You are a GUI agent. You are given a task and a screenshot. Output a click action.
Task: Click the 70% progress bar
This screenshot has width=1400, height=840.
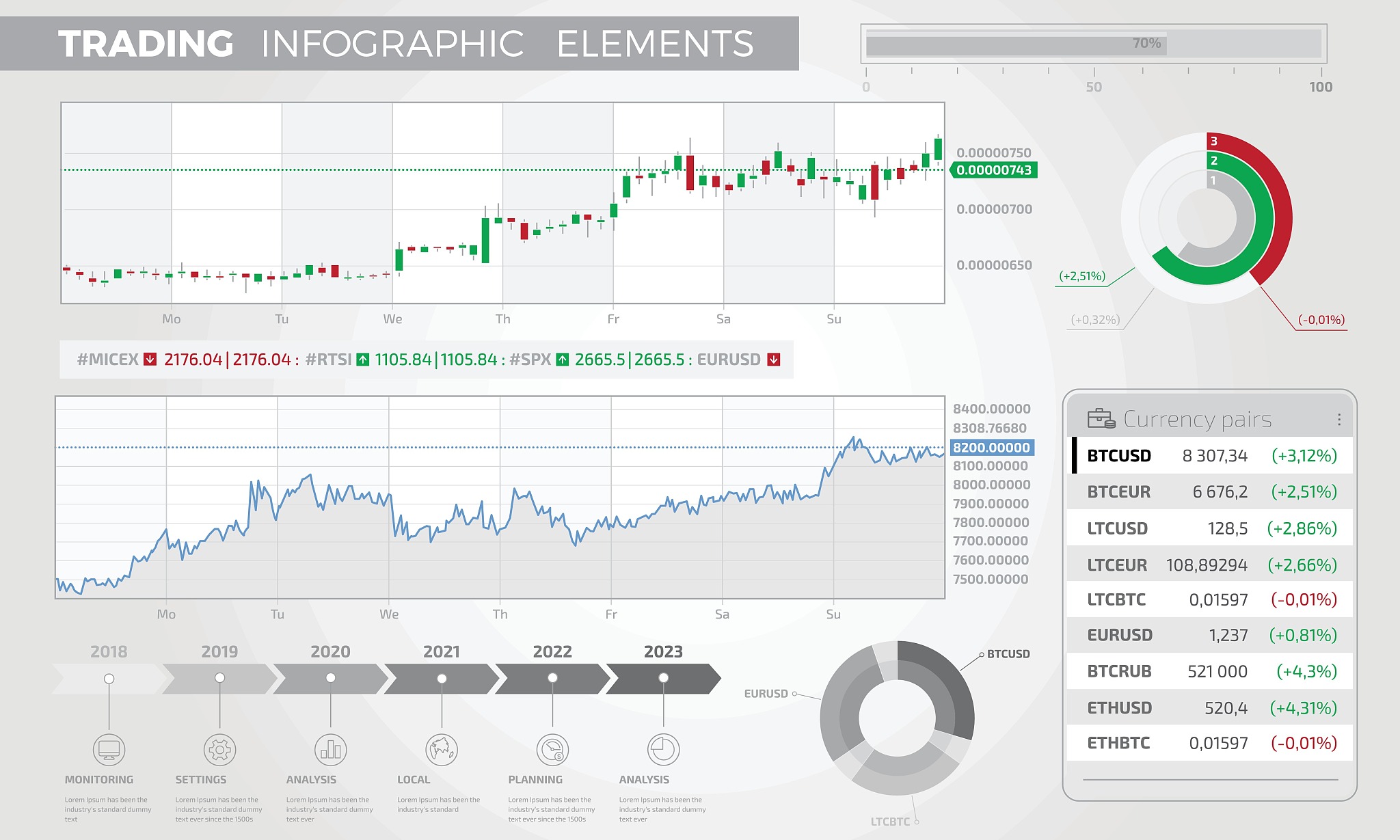[1092, 44]
